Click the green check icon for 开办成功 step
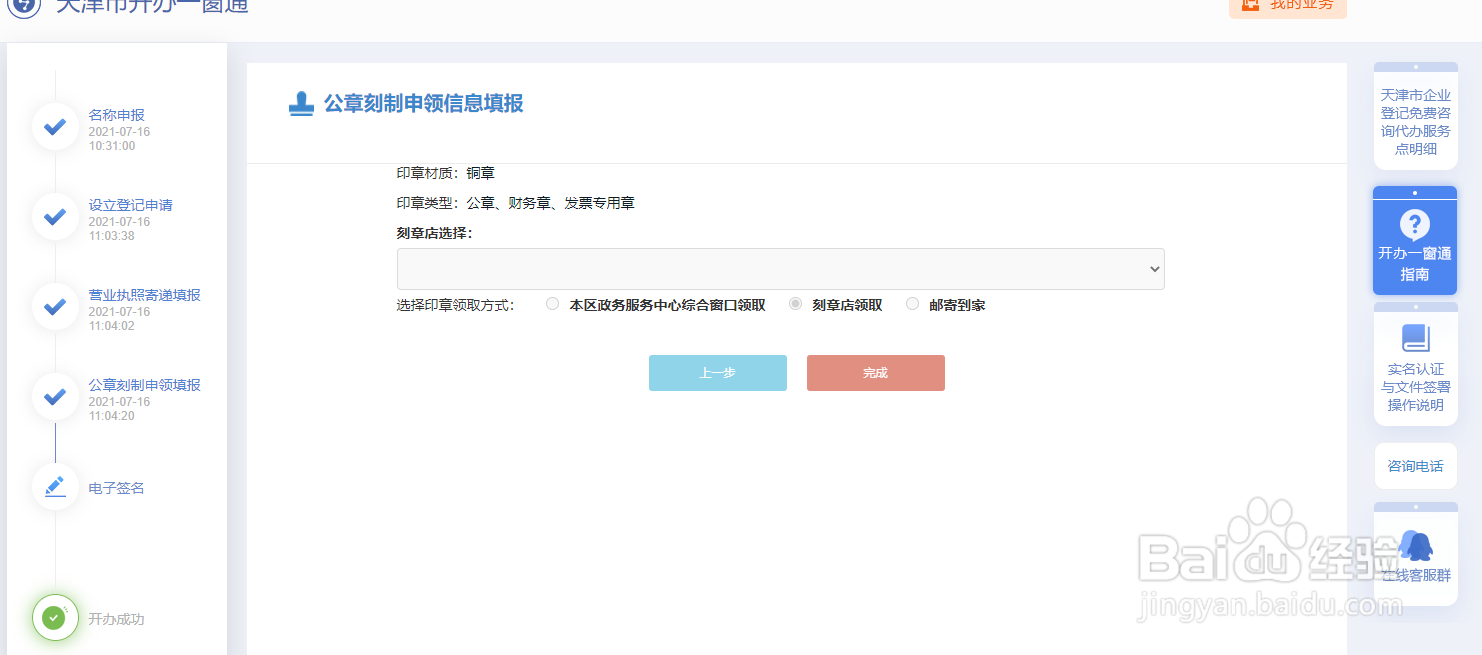Viewport: 1482px width, 655px height. (54, 617)
